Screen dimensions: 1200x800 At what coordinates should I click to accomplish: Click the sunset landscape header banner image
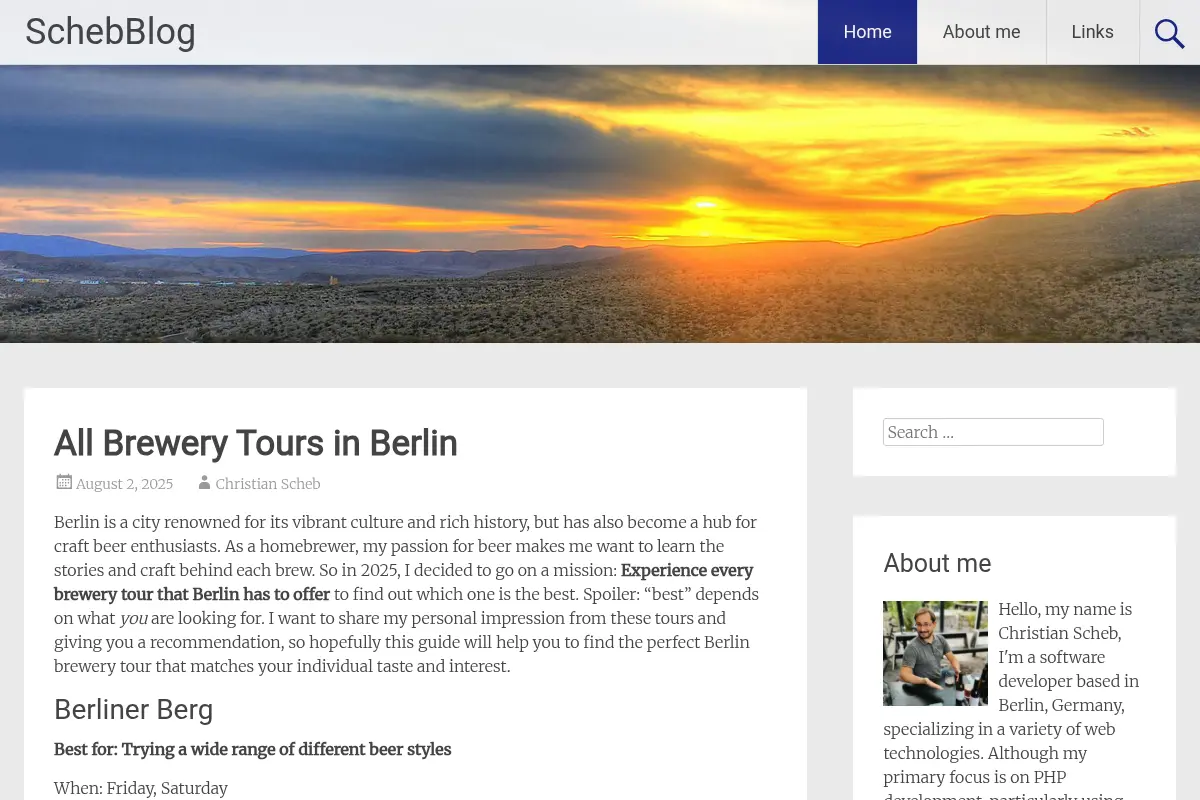[600, 204]
